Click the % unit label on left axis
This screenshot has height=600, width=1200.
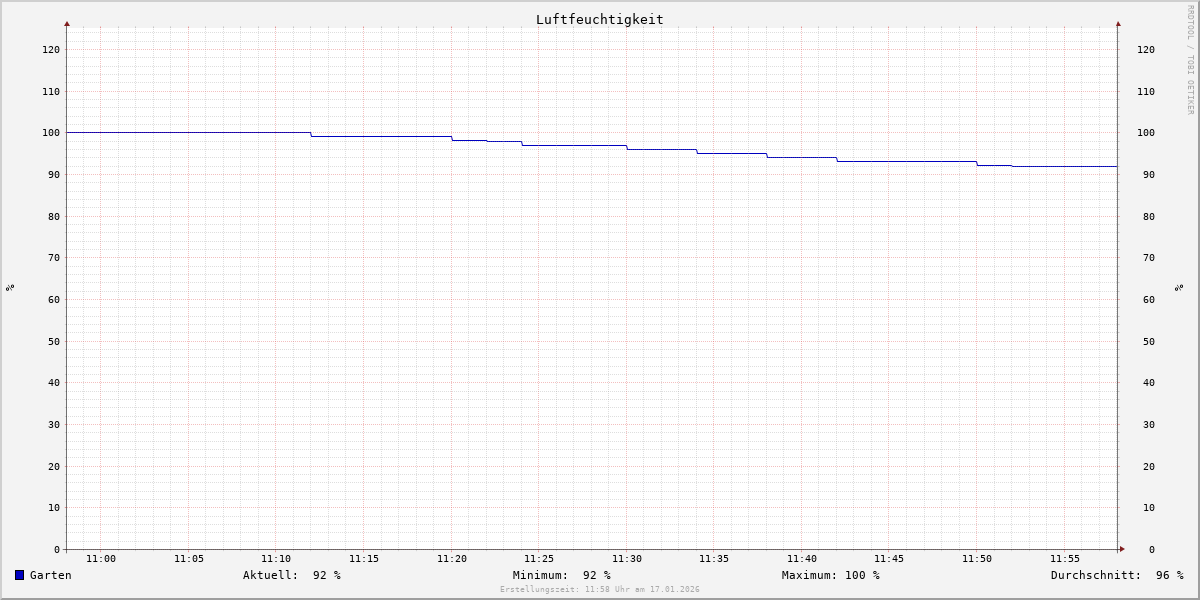coord(10,288)
